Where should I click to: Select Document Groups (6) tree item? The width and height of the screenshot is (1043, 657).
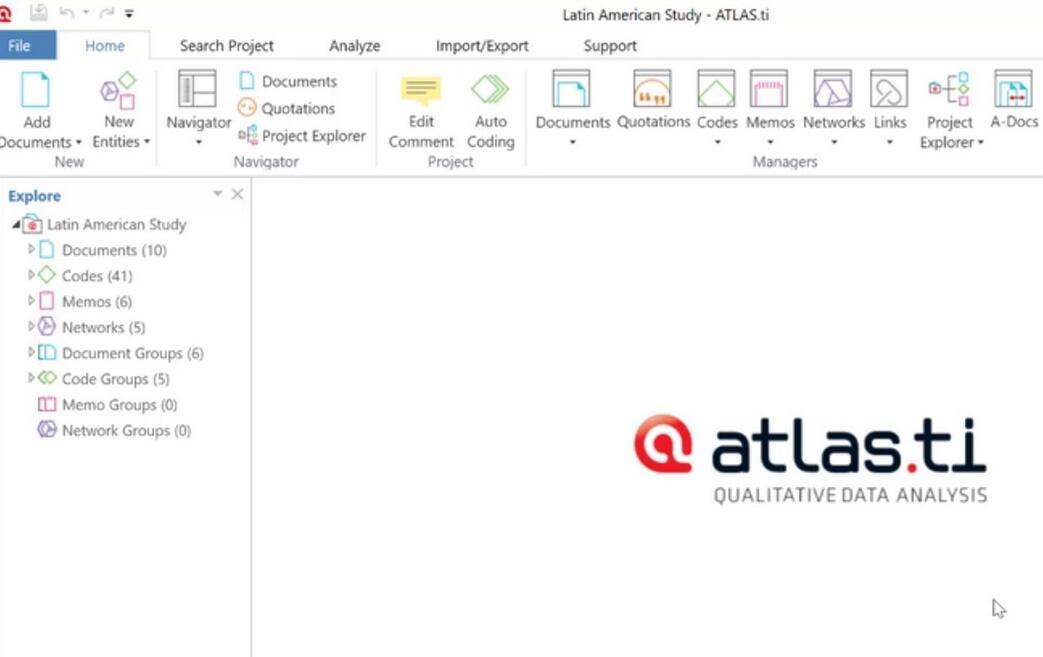pos(132,354)
